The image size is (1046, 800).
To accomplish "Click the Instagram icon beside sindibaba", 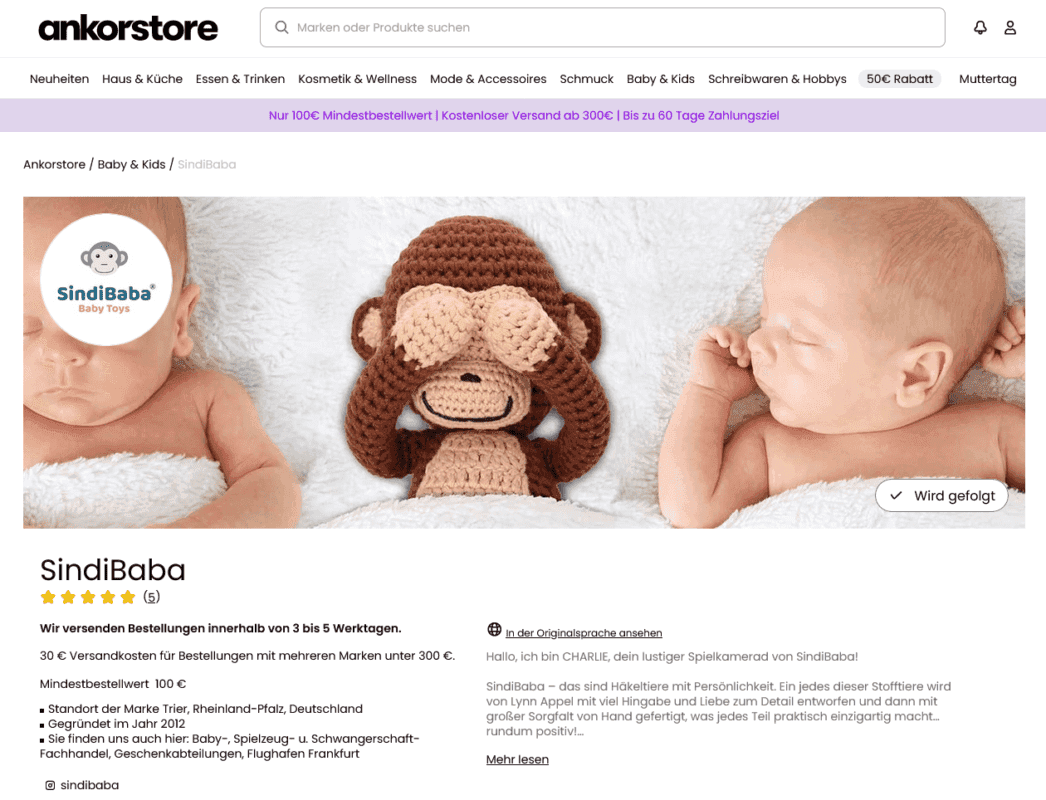I will click(x=50, y=785).
